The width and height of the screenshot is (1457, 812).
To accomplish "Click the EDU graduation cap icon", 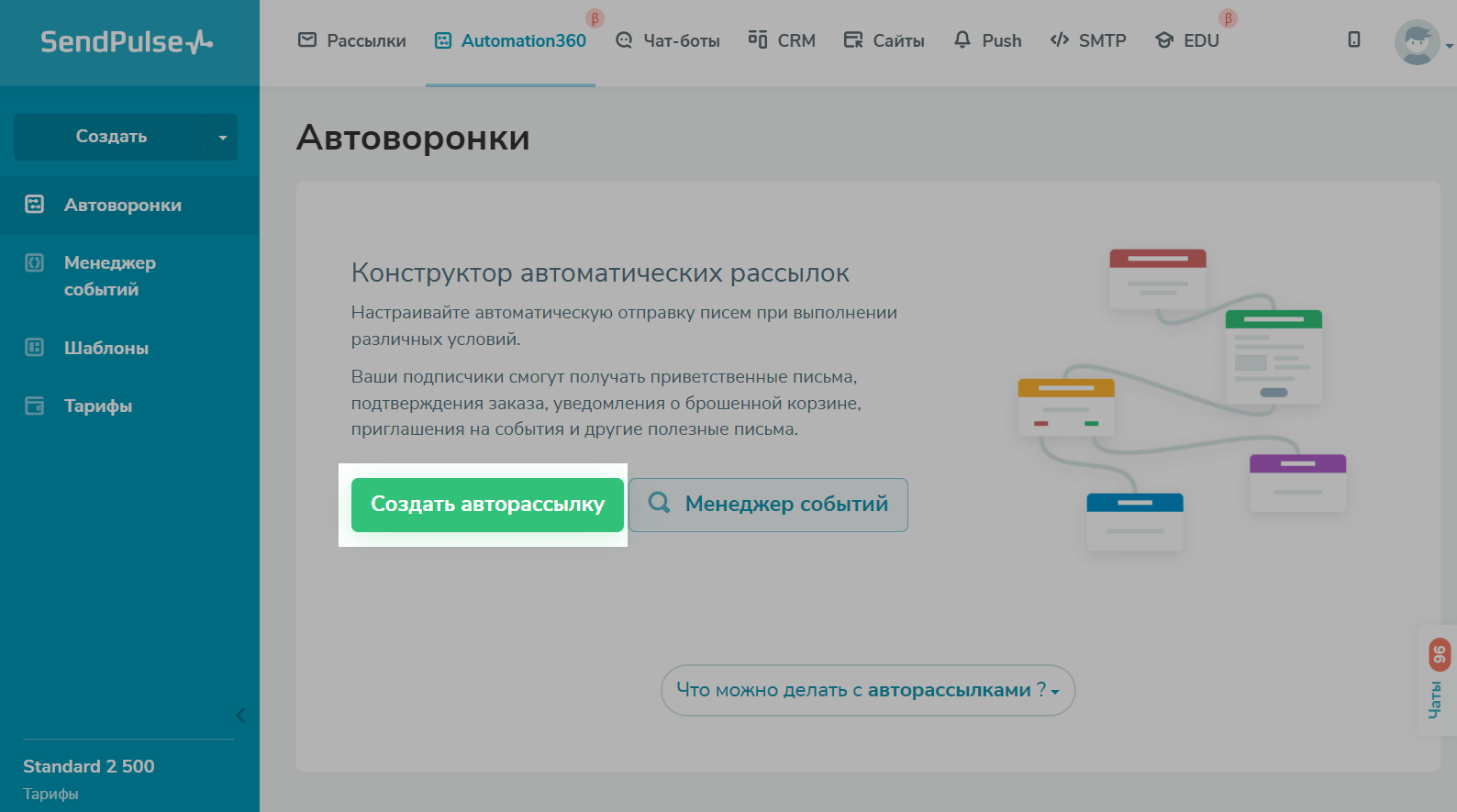I will [1164, 40].
